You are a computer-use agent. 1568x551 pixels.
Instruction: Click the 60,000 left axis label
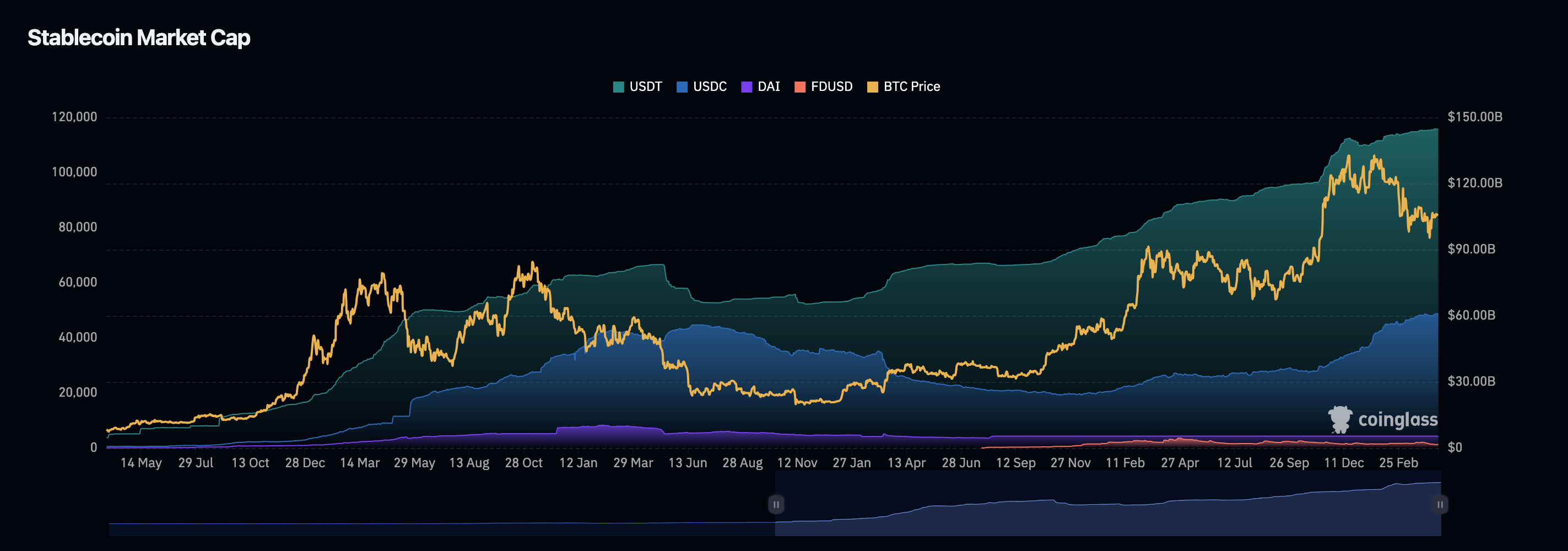pyautogui.click(x=77, y=282)
